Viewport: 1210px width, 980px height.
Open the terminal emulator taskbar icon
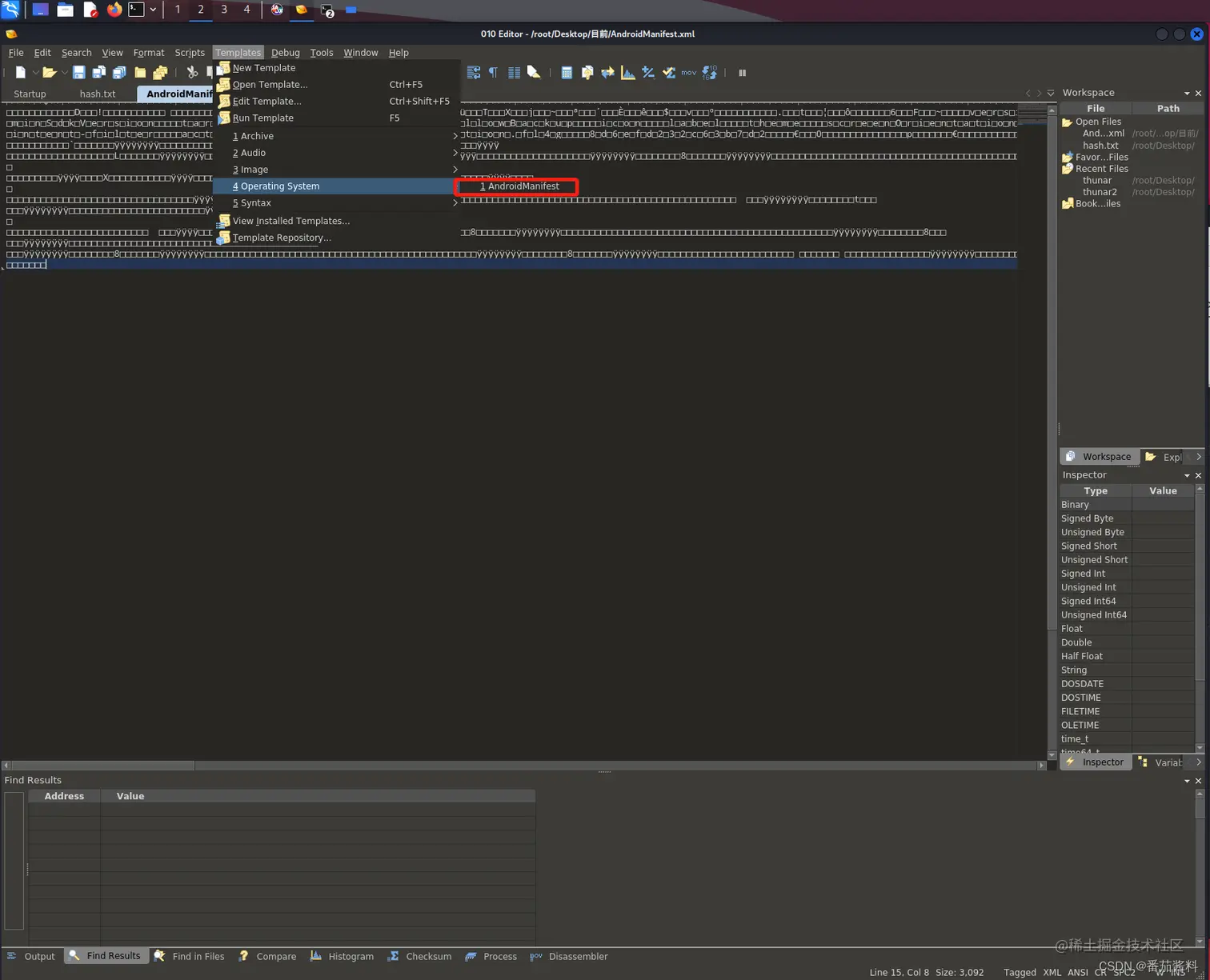137,10
